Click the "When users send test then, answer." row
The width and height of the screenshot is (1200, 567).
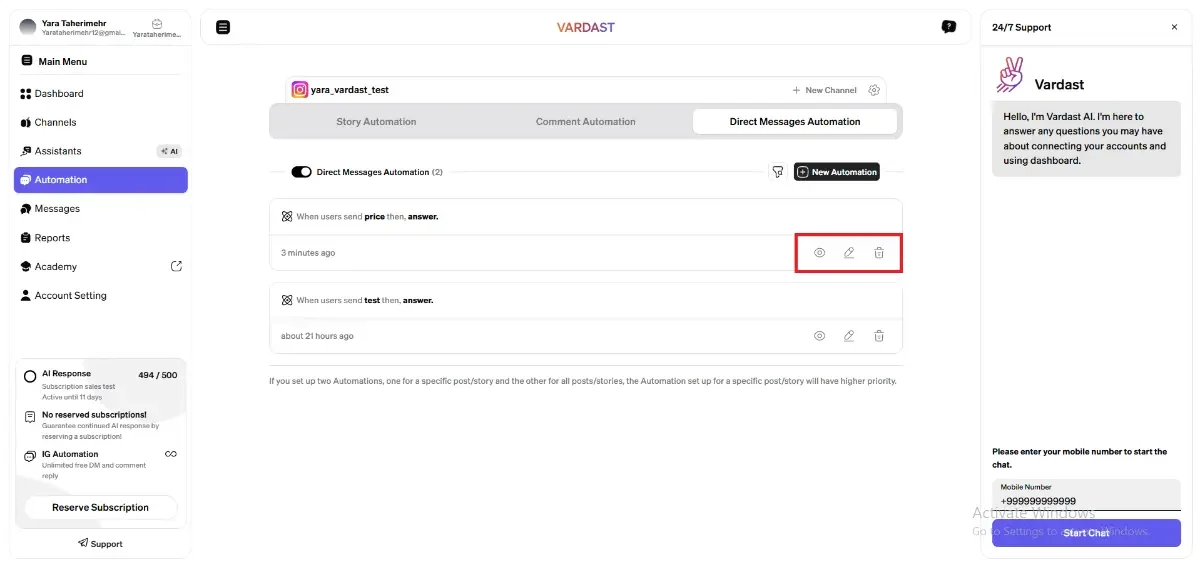coord(586,300)
